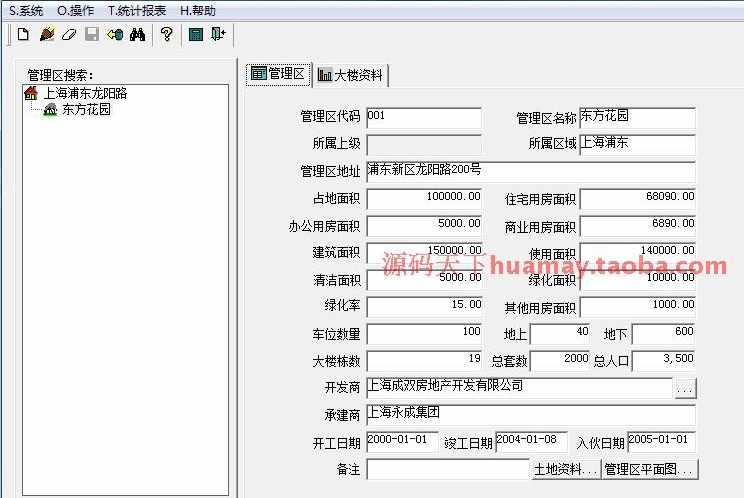Screen dimensions: 744x498
Task: Click the 总人口 field showing 3,500
Action: click(x=663, y=361)
